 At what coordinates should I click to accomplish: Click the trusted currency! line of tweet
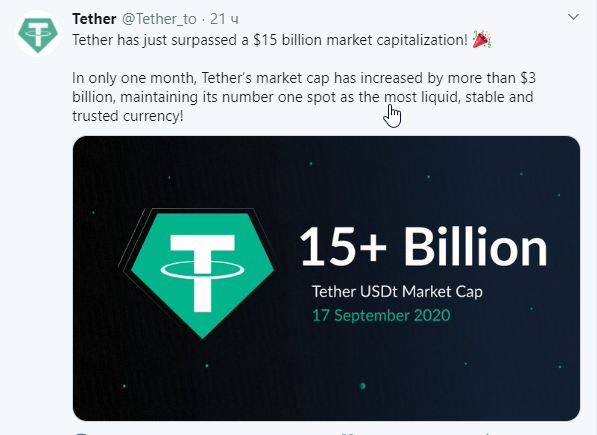[128, 116]
